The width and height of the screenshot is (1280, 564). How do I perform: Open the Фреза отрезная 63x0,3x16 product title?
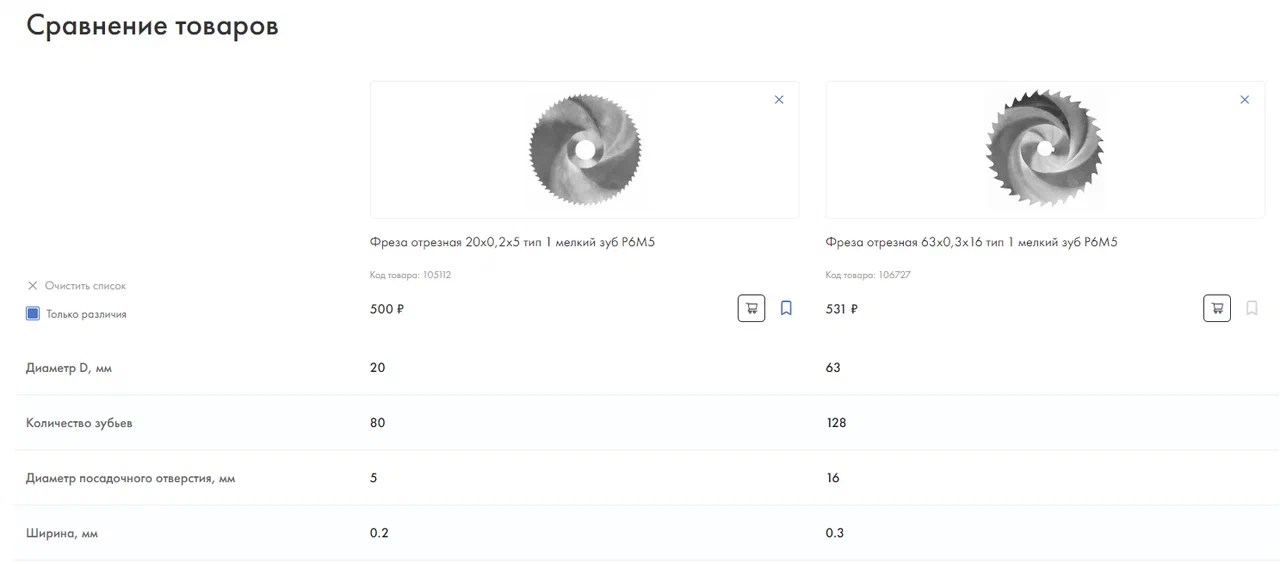click(970, 242)
